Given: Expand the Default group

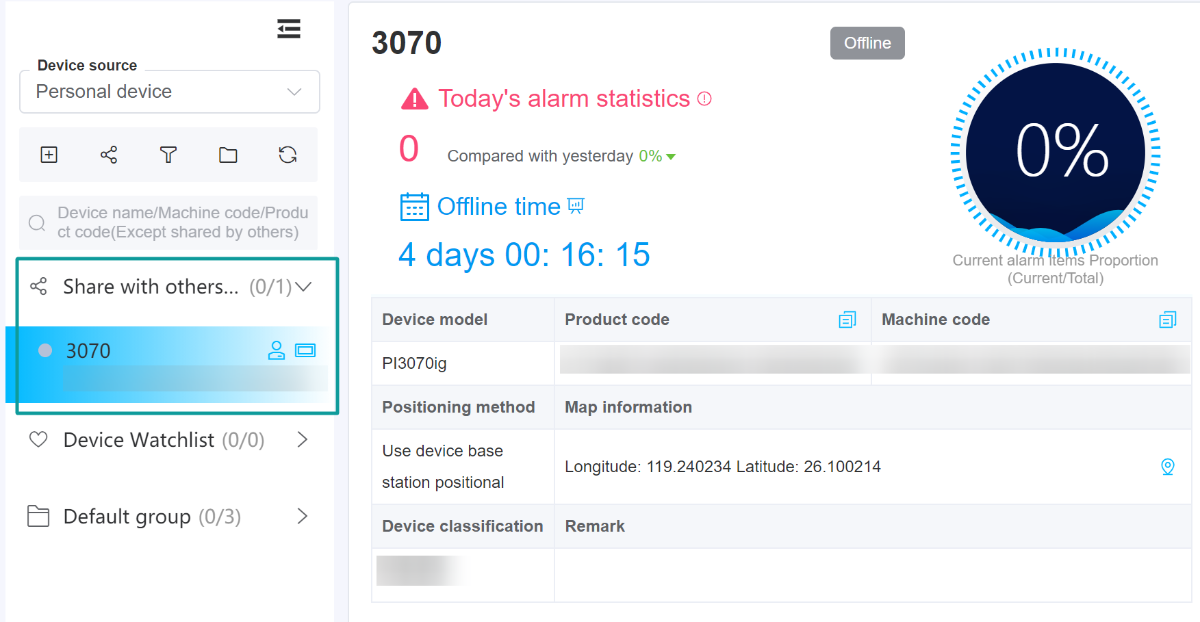Looking at the screenshot, I should (x=302, y=517).
